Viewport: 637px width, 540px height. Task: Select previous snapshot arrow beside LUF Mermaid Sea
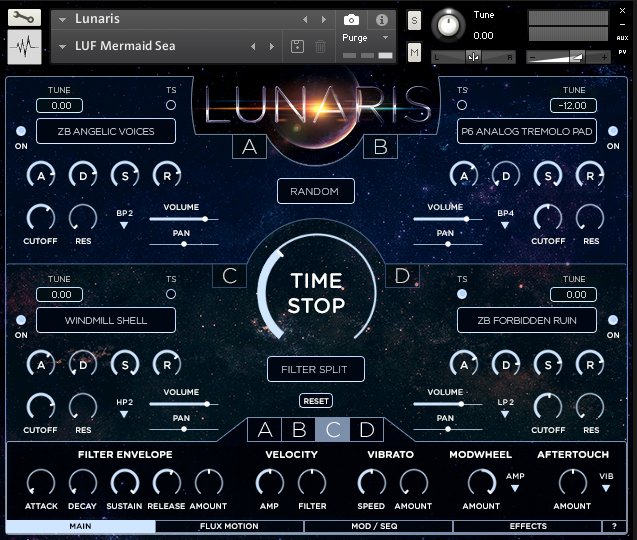253,46
